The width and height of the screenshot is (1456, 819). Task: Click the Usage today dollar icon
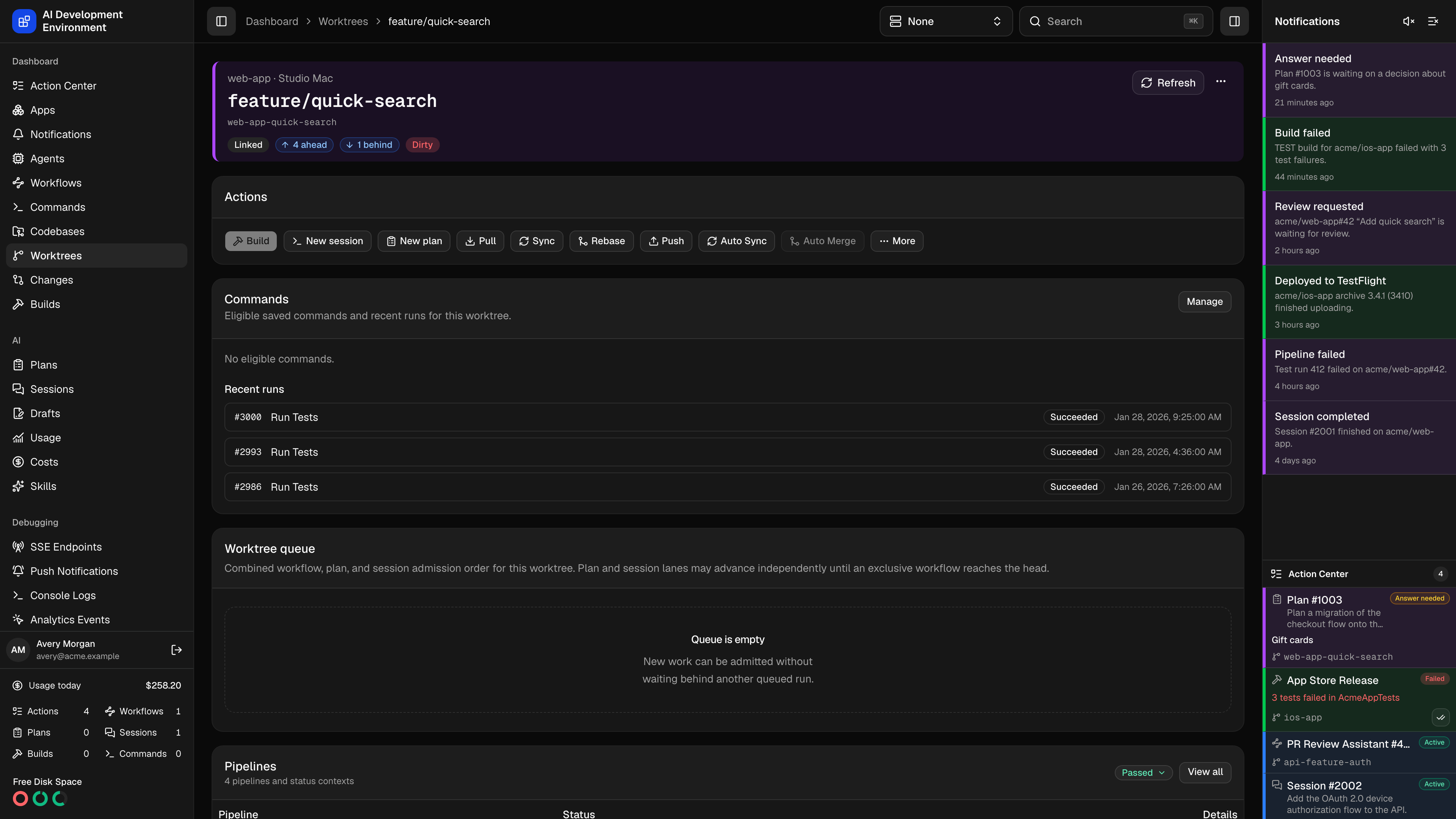(17, 686)
